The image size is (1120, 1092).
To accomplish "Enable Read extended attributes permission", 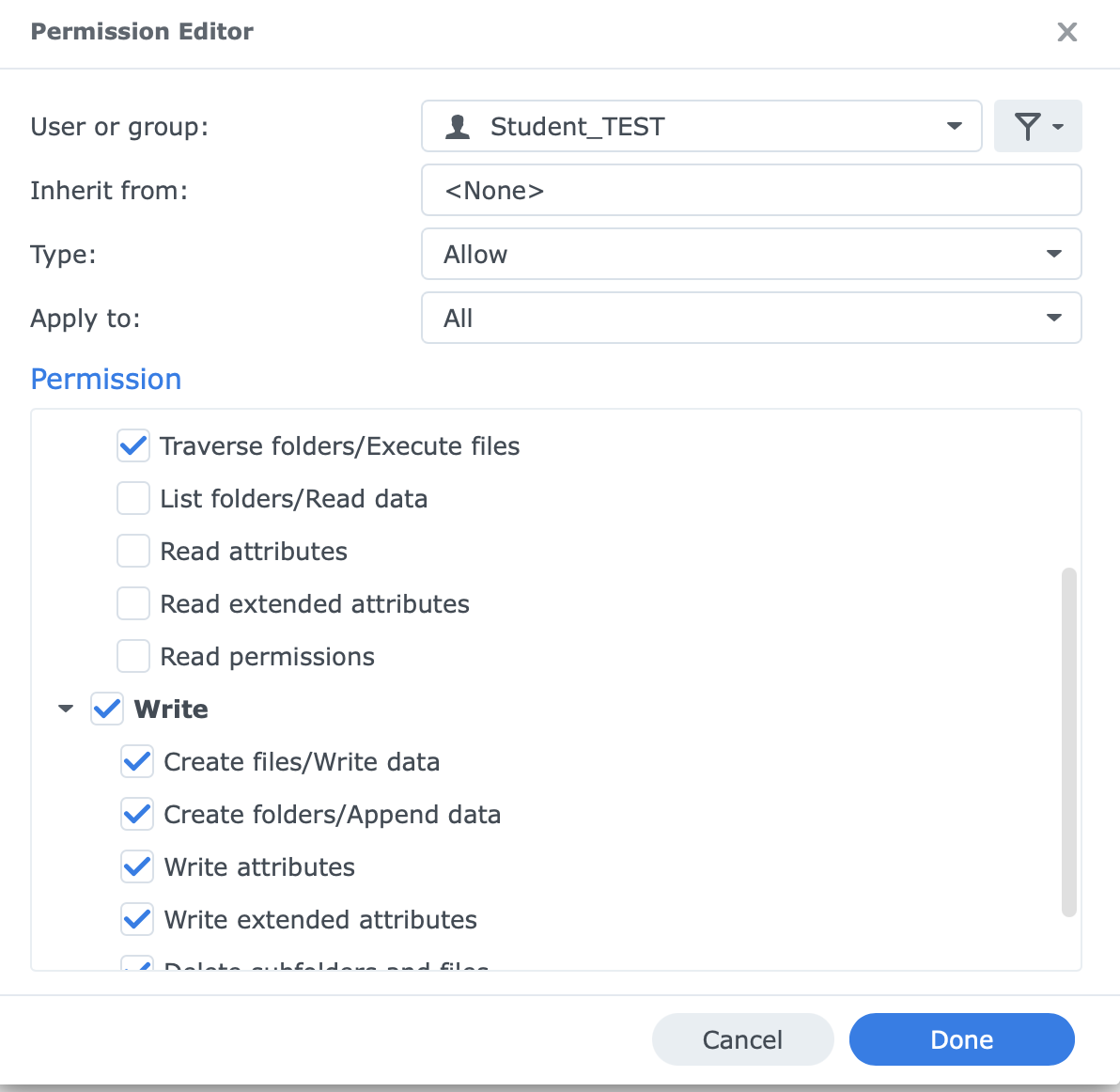I will [x=133, y=603].
